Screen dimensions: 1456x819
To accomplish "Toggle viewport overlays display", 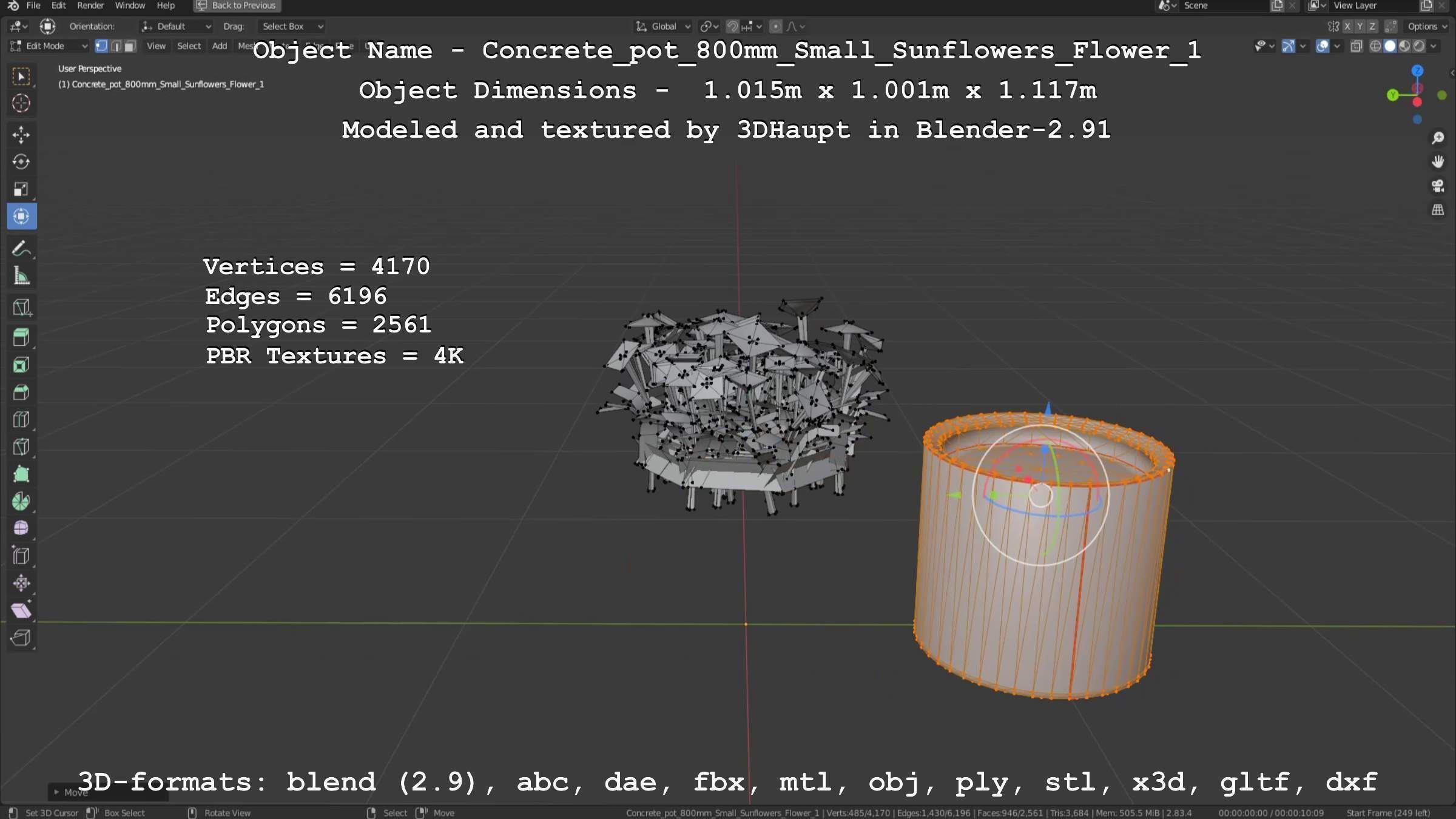I will tap(1323, 46).
